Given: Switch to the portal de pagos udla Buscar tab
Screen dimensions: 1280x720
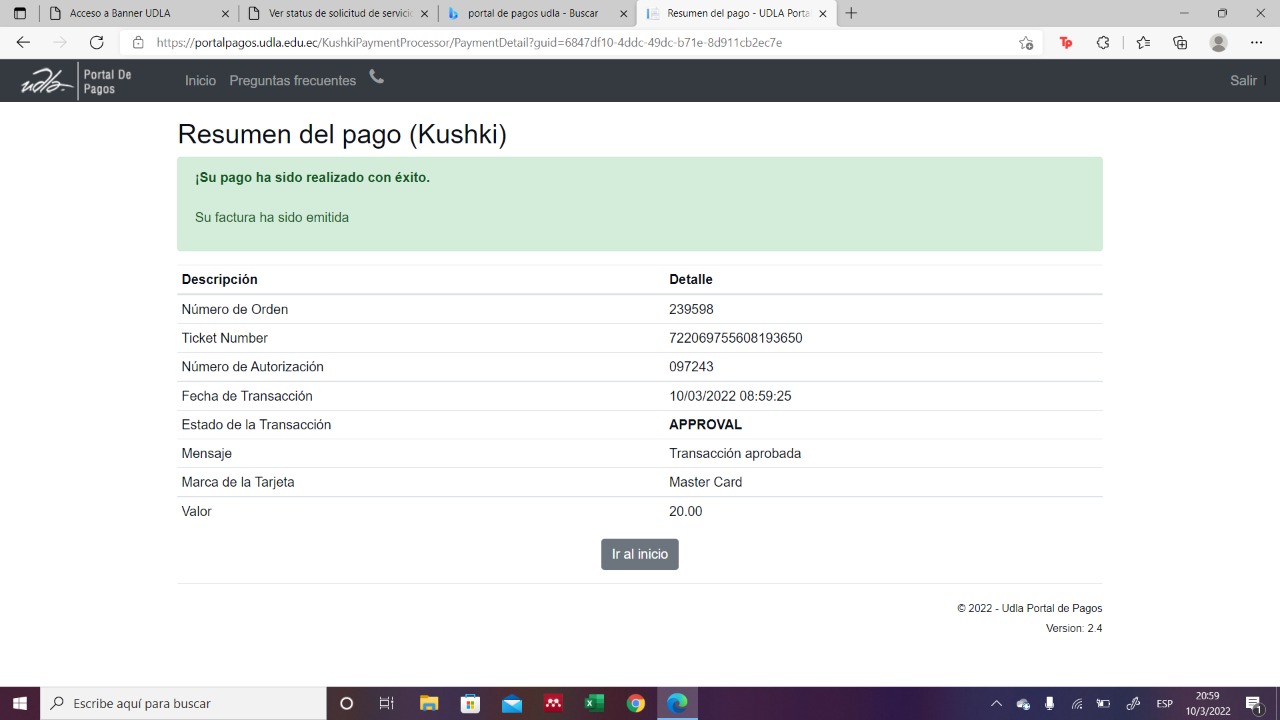Looking at the screenshot, I should tap(533, 13).
